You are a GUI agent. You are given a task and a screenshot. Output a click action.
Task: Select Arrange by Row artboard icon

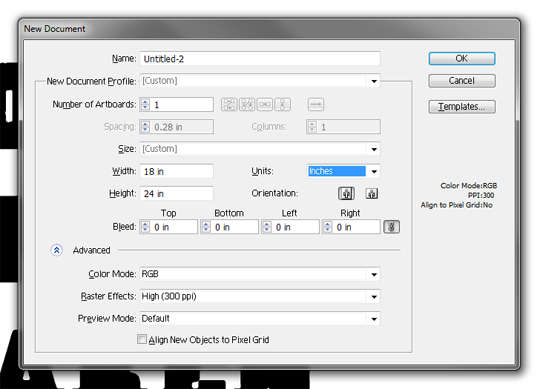(x=264, y=104)
